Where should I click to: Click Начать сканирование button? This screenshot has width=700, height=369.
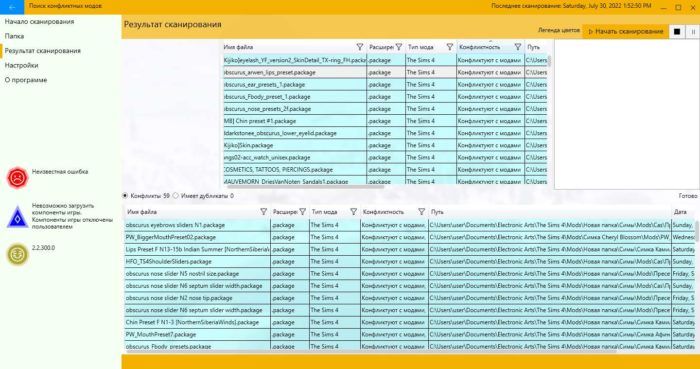coord(625,32)
